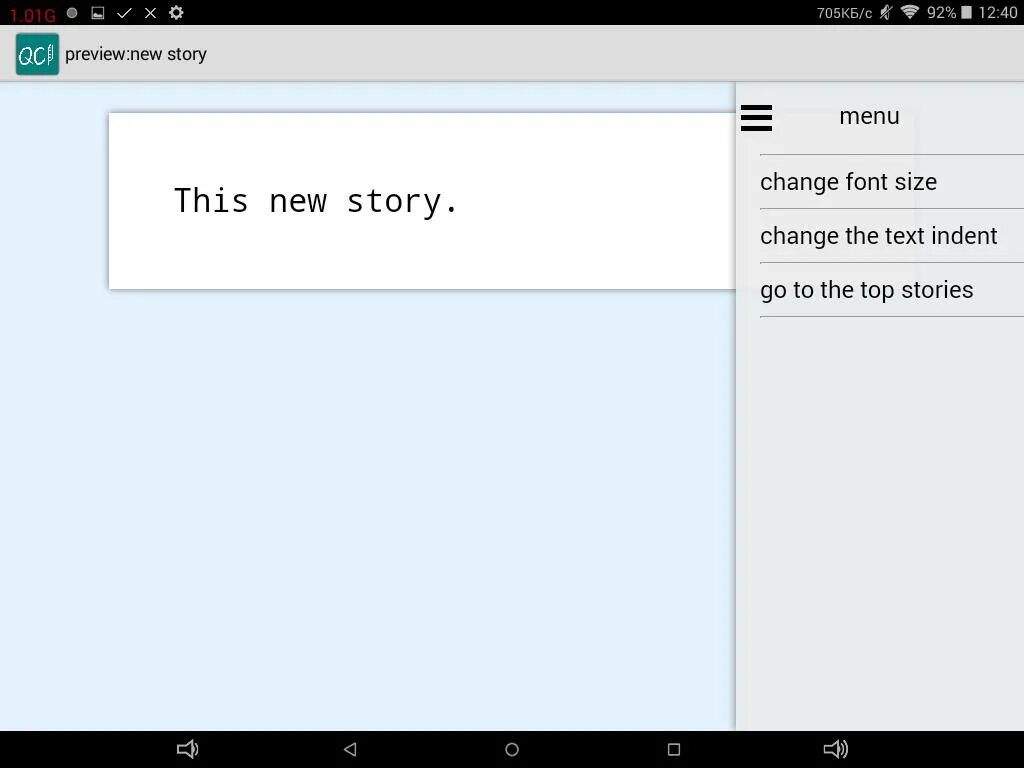Select change font size

click(891, 182)
